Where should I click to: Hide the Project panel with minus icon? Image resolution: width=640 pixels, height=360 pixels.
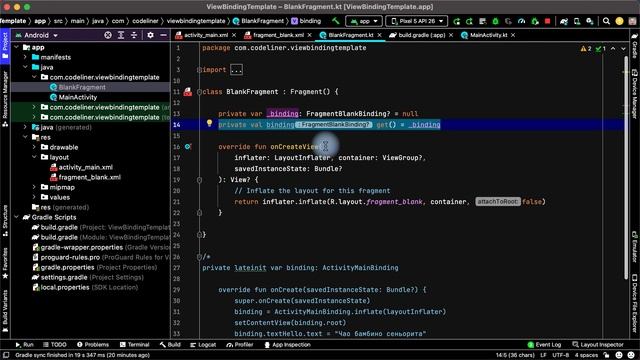(163, 35)
